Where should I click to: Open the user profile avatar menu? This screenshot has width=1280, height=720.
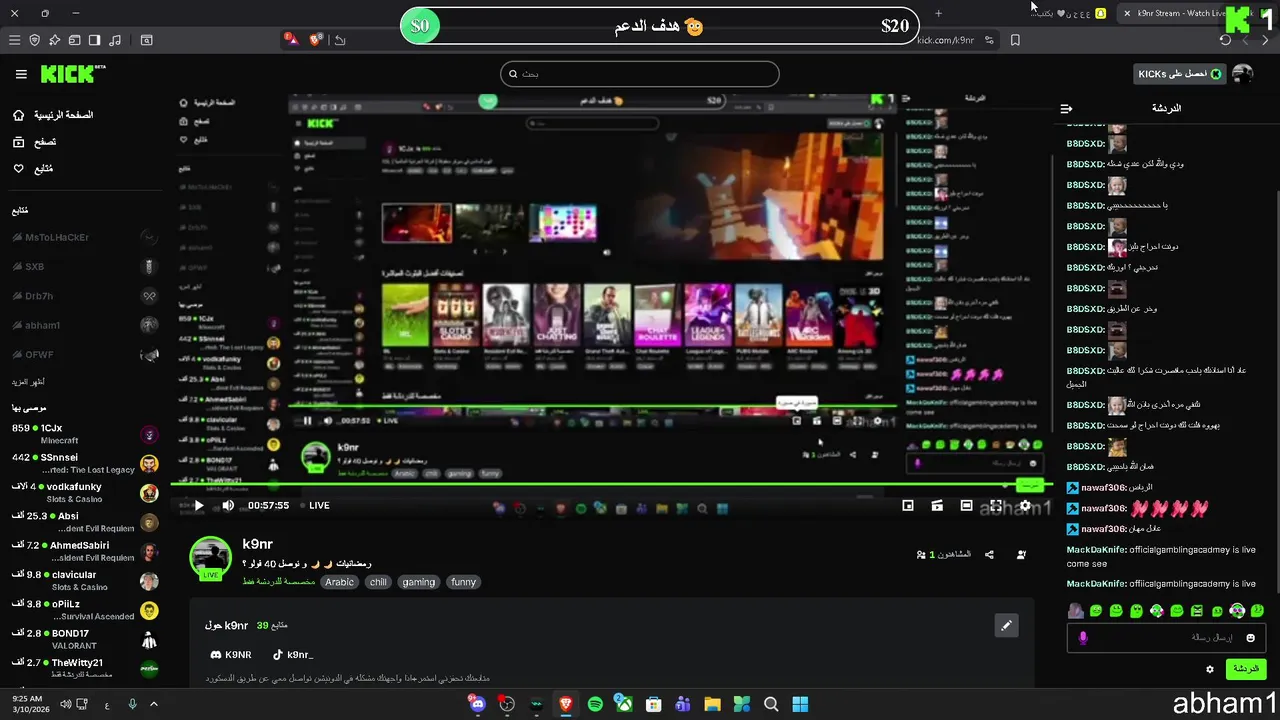(1242, 74)
